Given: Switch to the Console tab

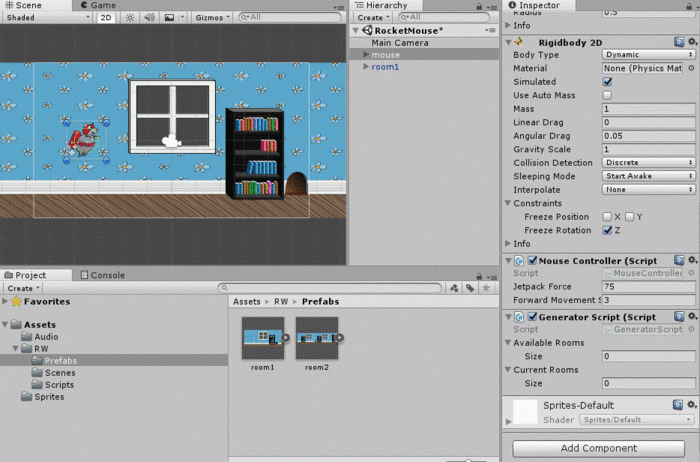Looking at the screenshot, I should click(x=103, y=275).
